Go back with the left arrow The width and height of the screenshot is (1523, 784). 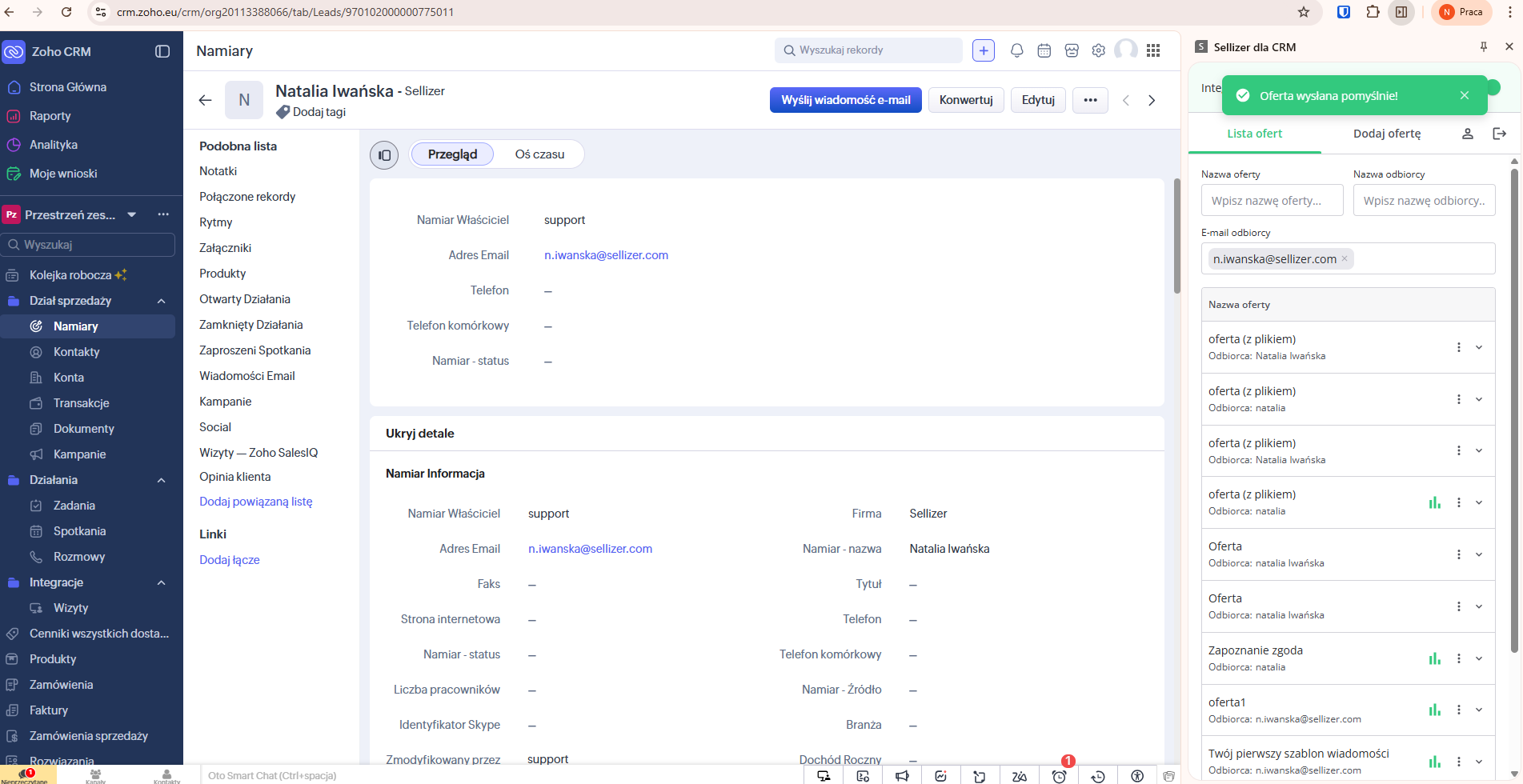[x=205, y=100]
